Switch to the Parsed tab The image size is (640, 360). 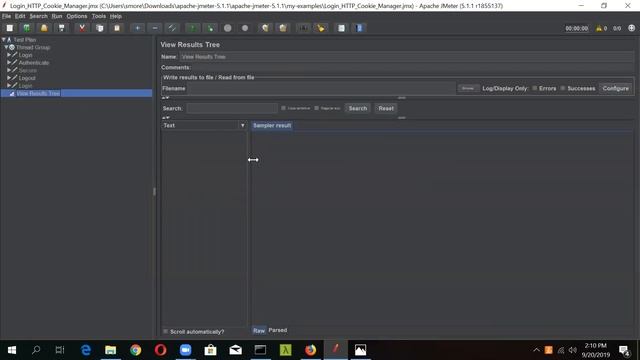278,330
